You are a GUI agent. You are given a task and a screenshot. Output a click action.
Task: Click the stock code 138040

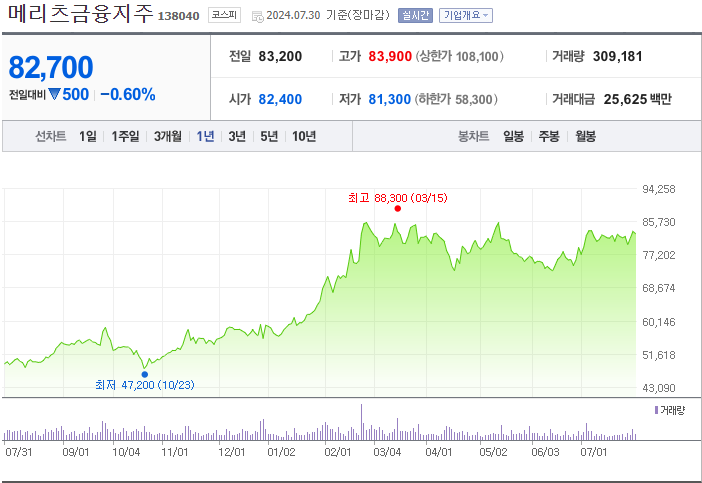pyautogui.click(x=179, y=16)
